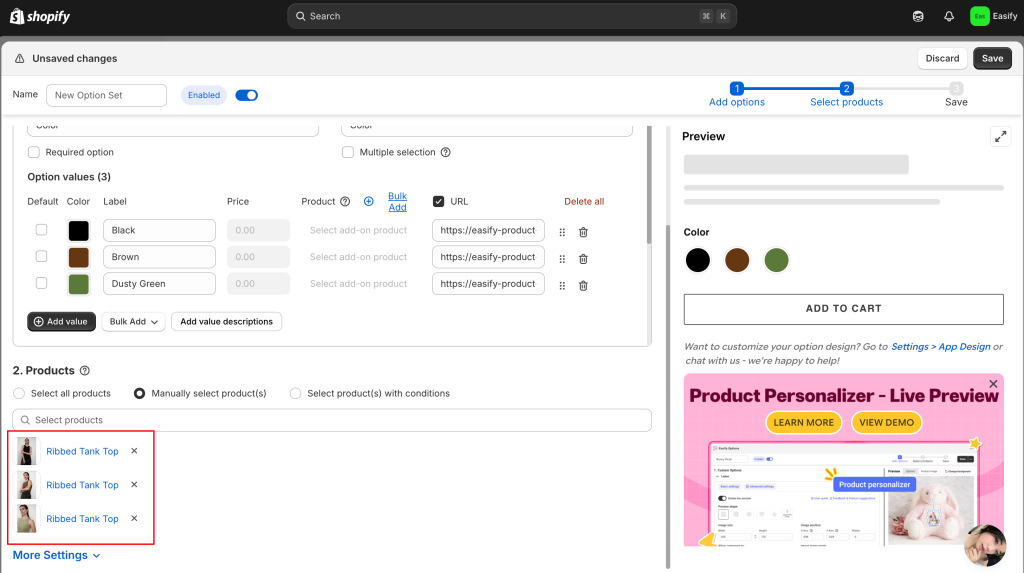1024x573 pixels.
Task: Enable the Multiple selection checkbox
Action: pos(348,153)
